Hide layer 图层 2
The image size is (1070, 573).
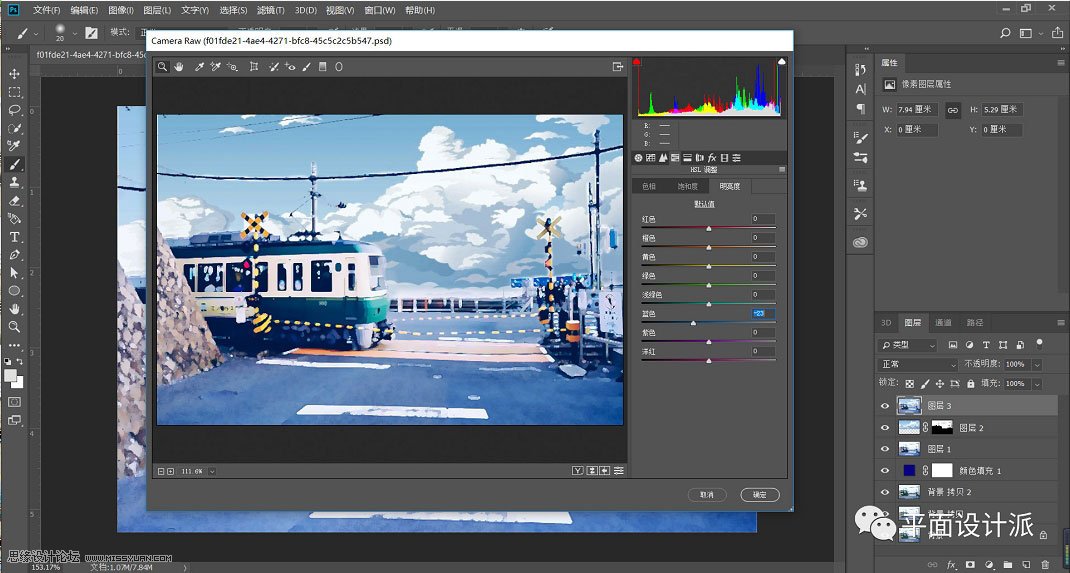click(x=885, y=428)
